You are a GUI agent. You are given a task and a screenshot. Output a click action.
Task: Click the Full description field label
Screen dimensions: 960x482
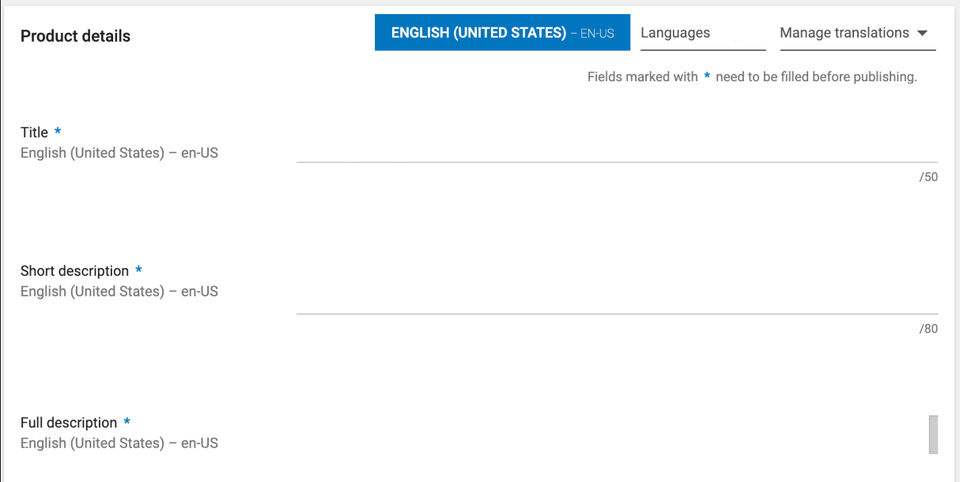click(68, 423)
